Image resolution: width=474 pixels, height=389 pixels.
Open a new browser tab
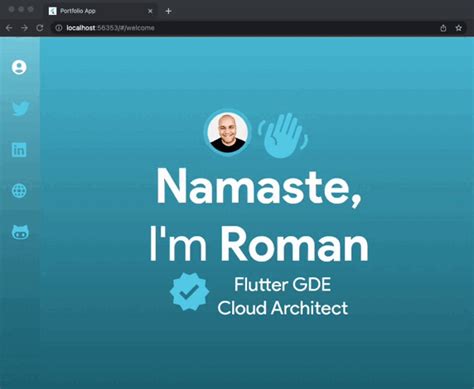168,11
